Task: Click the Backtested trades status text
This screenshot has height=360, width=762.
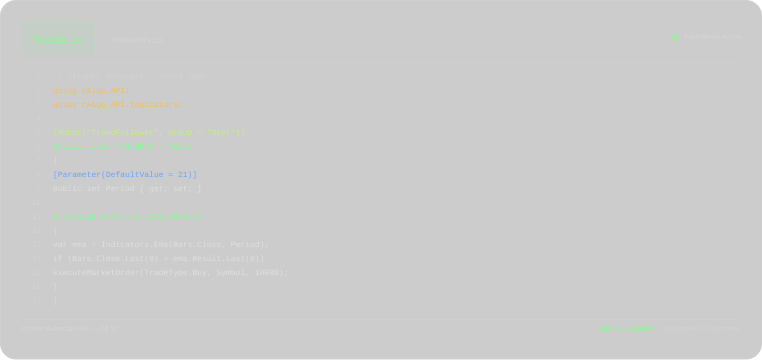Action: (x=702, y=329)
